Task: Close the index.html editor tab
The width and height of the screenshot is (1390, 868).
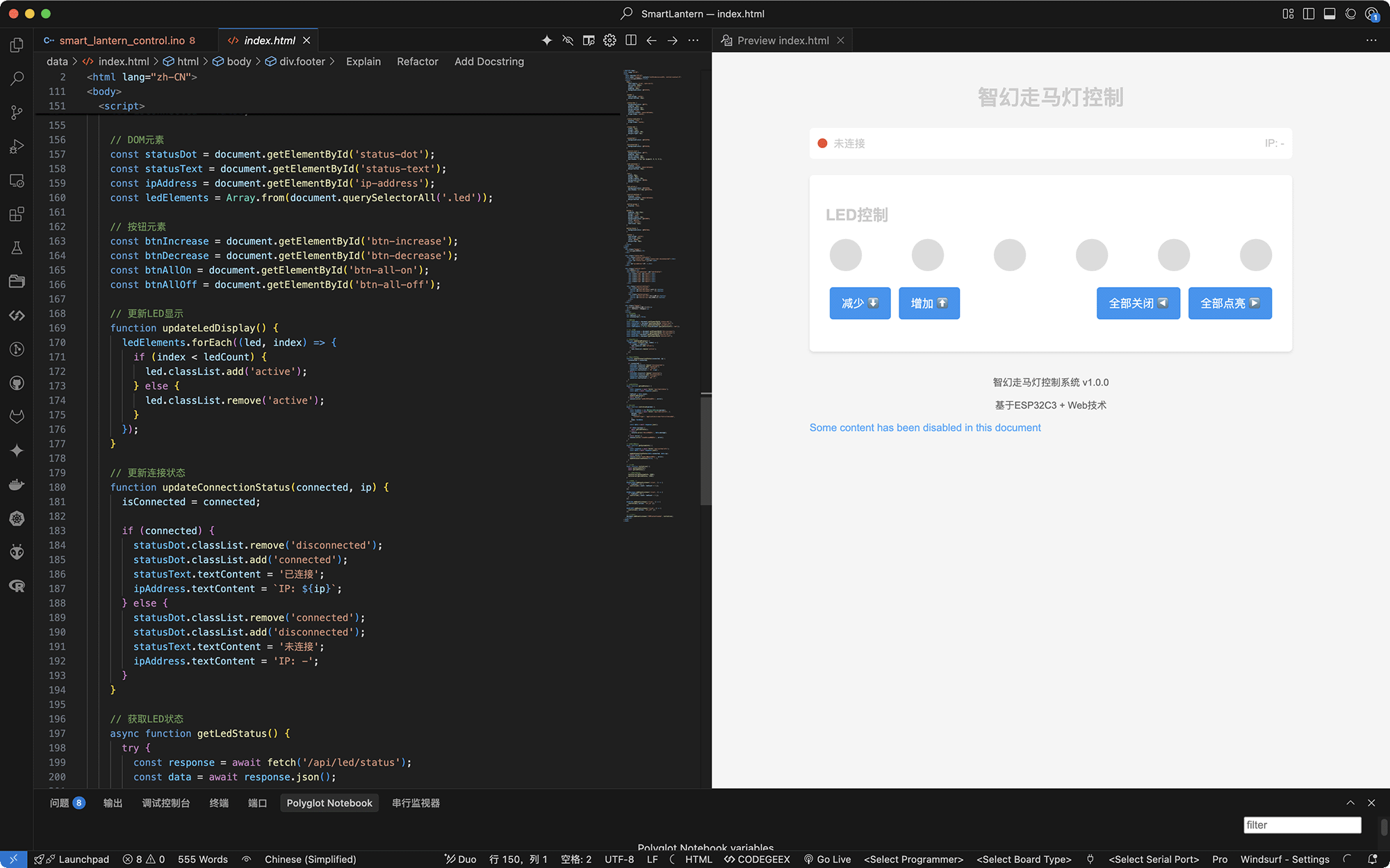Action: [306, 40]
